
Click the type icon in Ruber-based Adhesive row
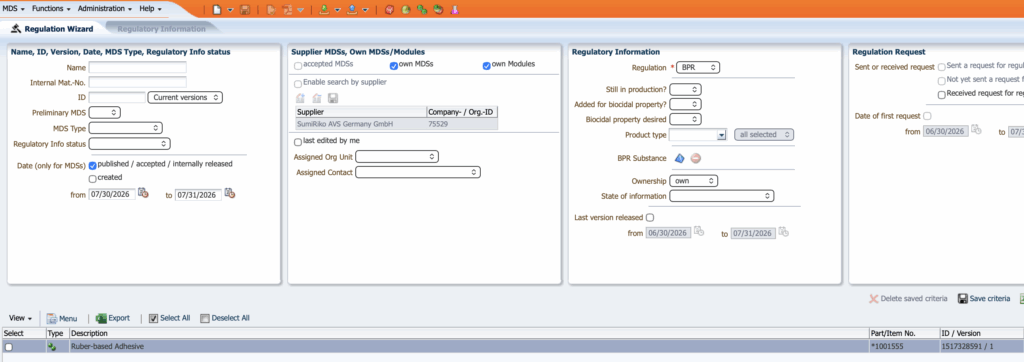pos(52,346)
